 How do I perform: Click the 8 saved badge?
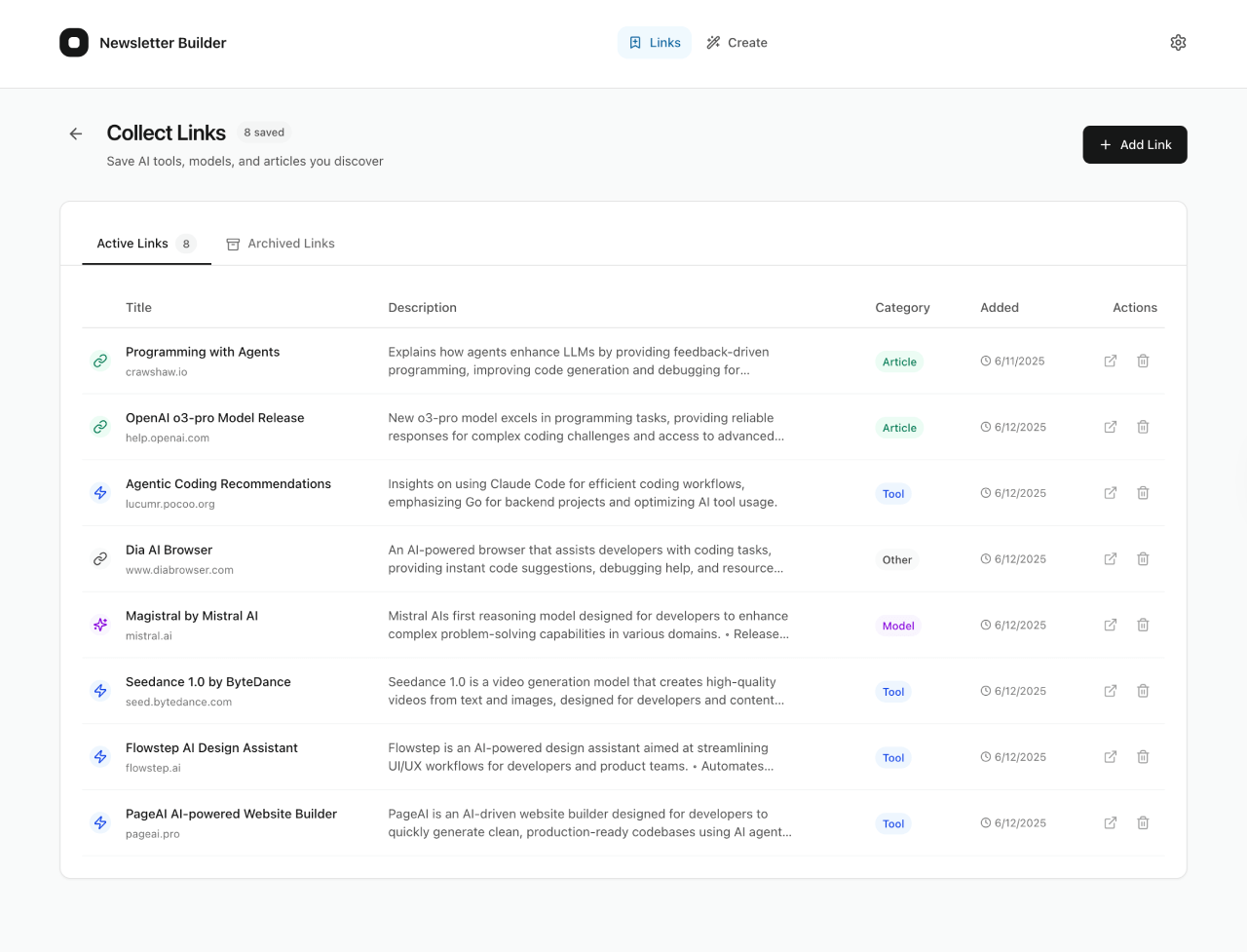pos(264,133)
